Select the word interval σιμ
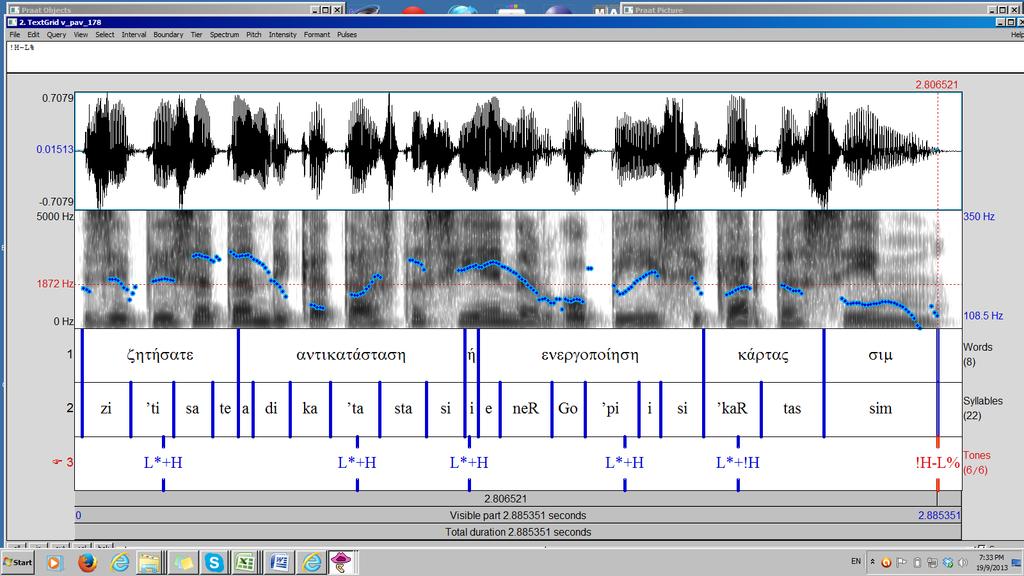1024x576 pixels. pos(880,355)
